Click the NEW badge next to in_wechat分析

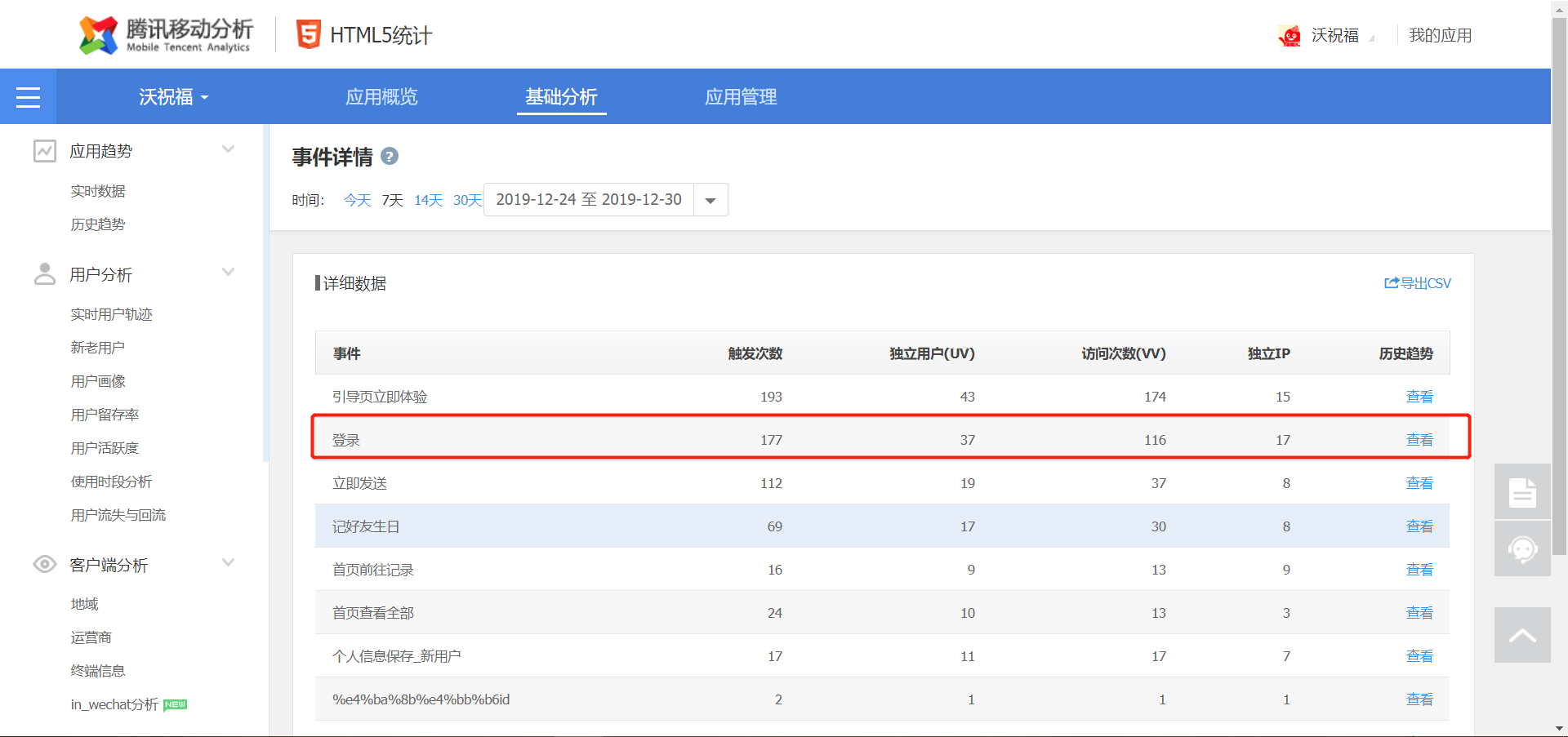tap(176, 704)
